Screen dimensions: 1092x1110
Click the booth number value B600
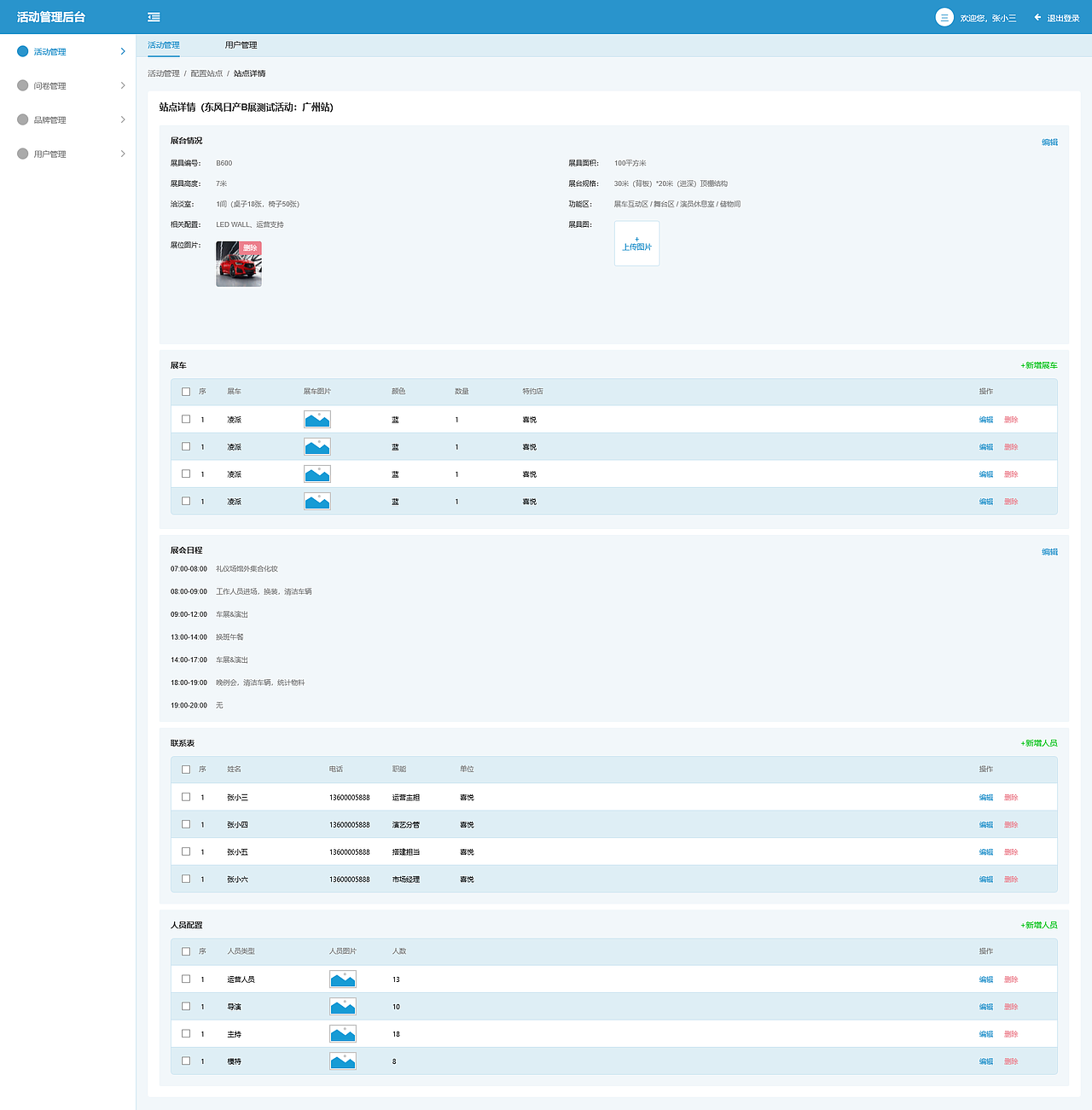point(224,163)
